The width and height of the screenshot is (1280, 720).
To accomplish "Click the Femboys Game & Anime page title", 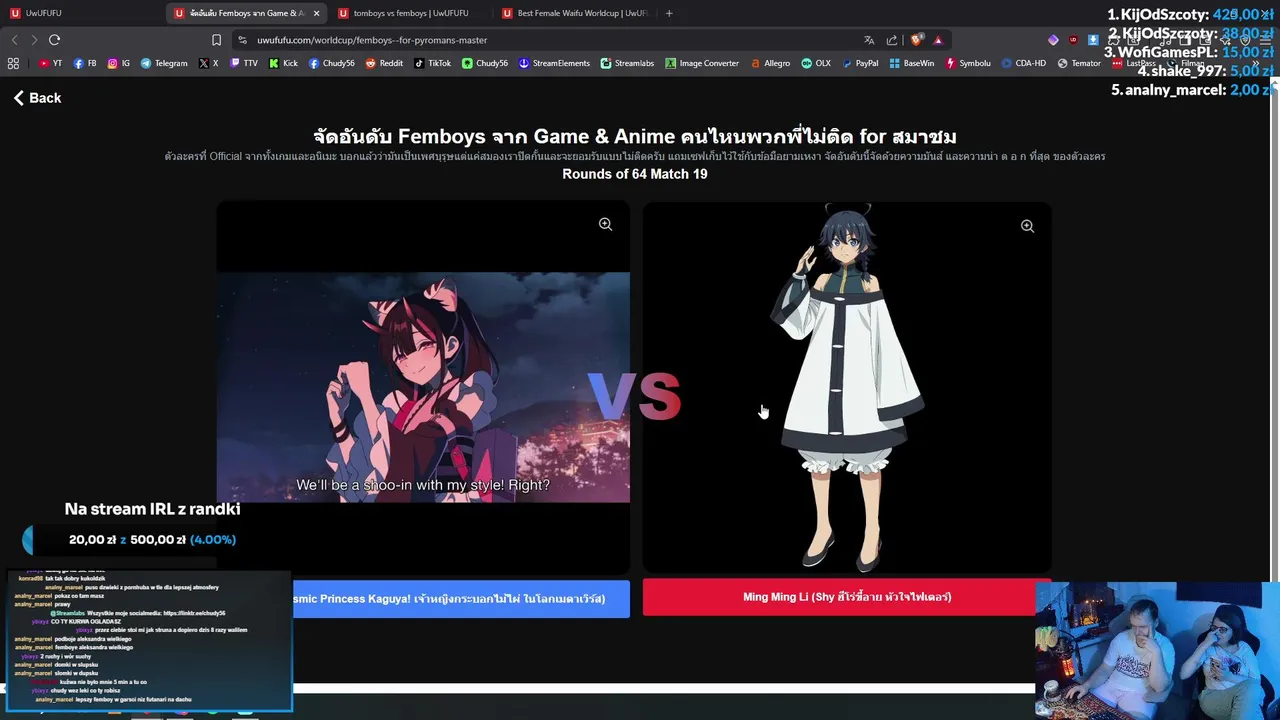I will 635,136.
